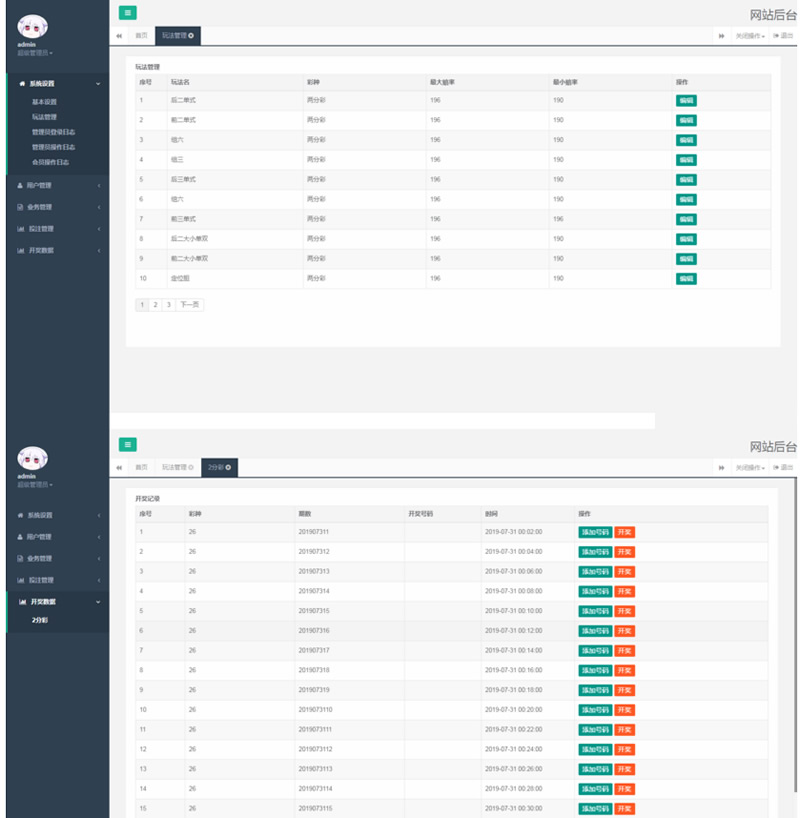Open 管理员登录日志 in the sidebar submenu
800x818 pixels.
(x=53, y=131)
